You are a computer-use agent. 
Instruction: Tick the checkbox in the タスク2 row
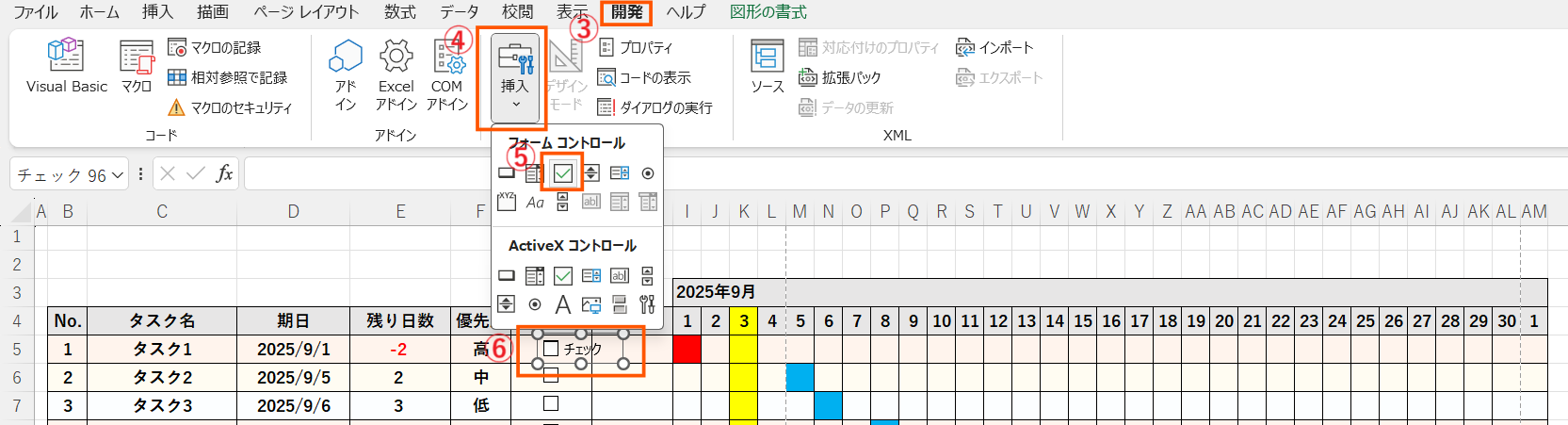click(x=552, y=377)
